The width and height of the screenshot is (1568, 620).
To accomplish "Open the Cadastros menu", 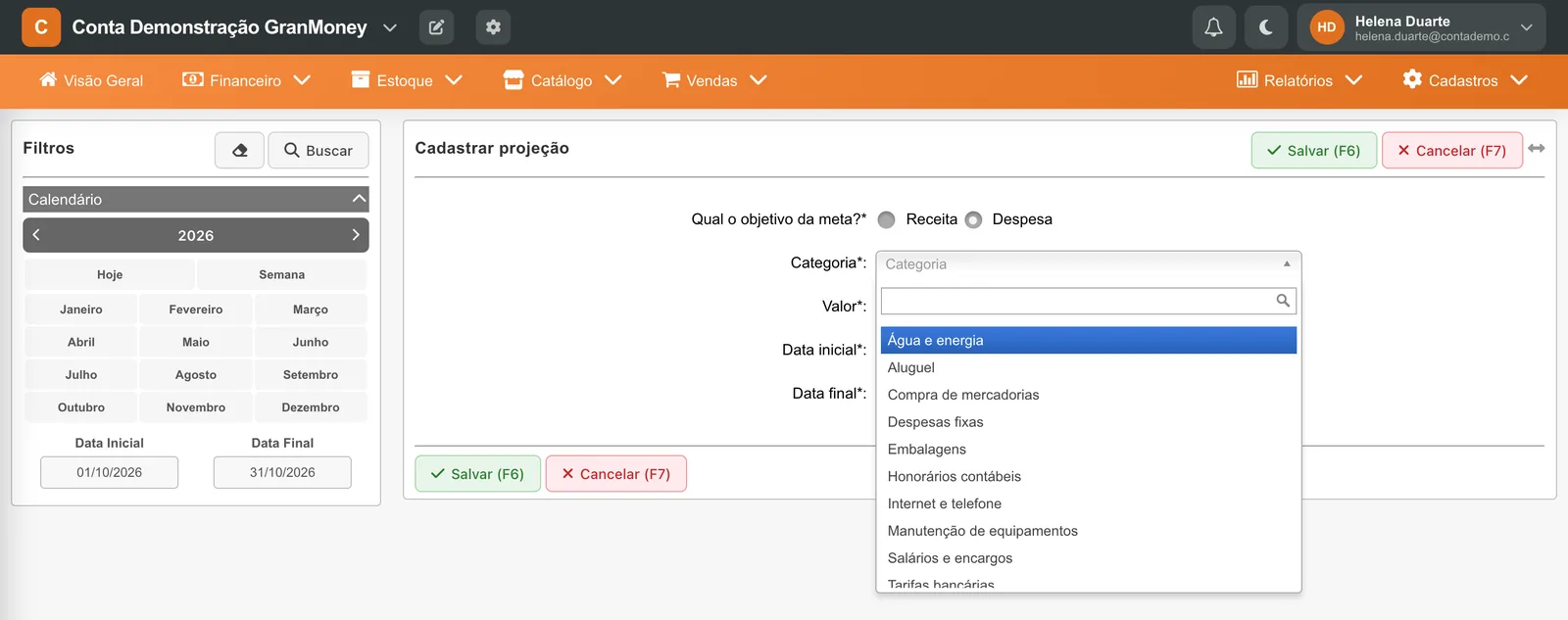I will coord(1465,80).
